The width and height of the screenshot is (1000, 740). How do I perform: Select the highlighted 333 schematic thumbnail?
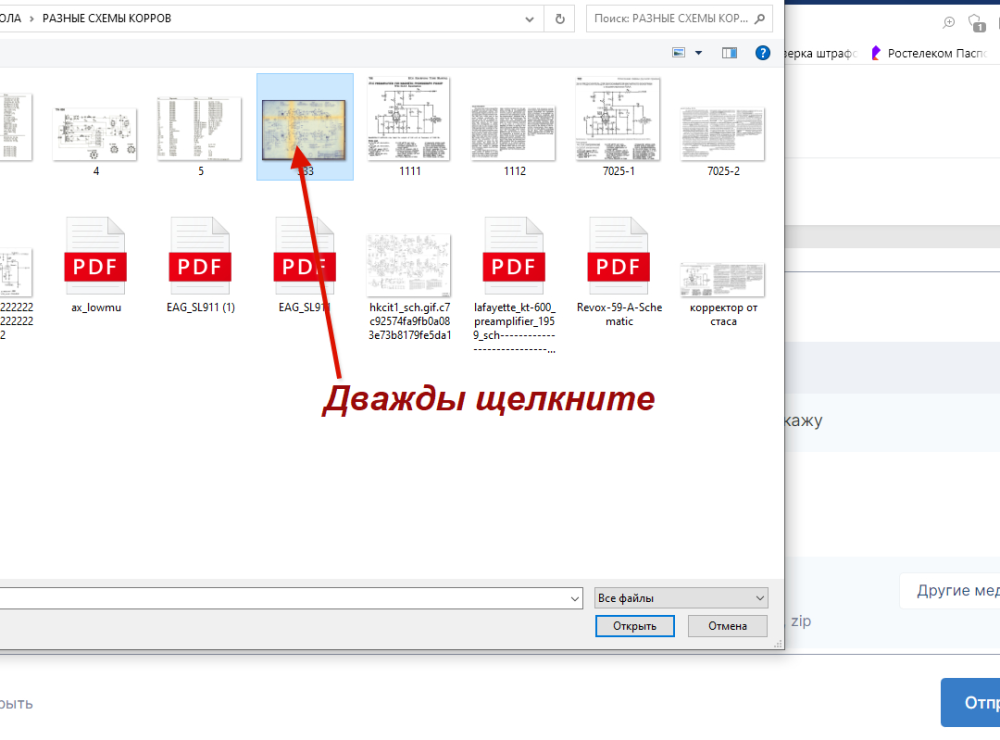click(x=304, y=127)
